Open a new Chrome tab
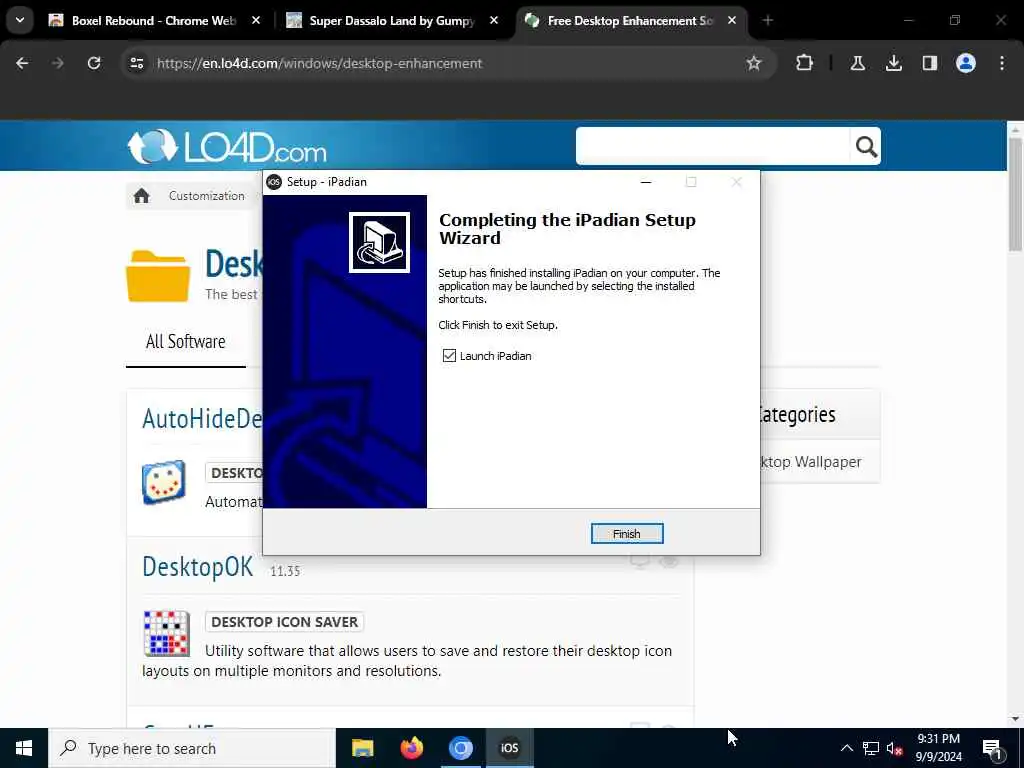1024x768 pixels. (767, 21)
